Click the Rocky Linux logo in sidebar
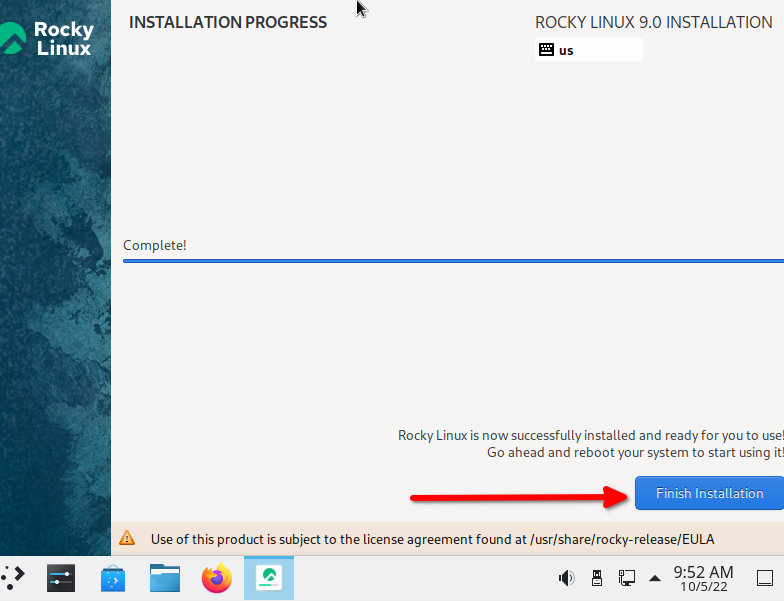784x601 pixels. 48,38
